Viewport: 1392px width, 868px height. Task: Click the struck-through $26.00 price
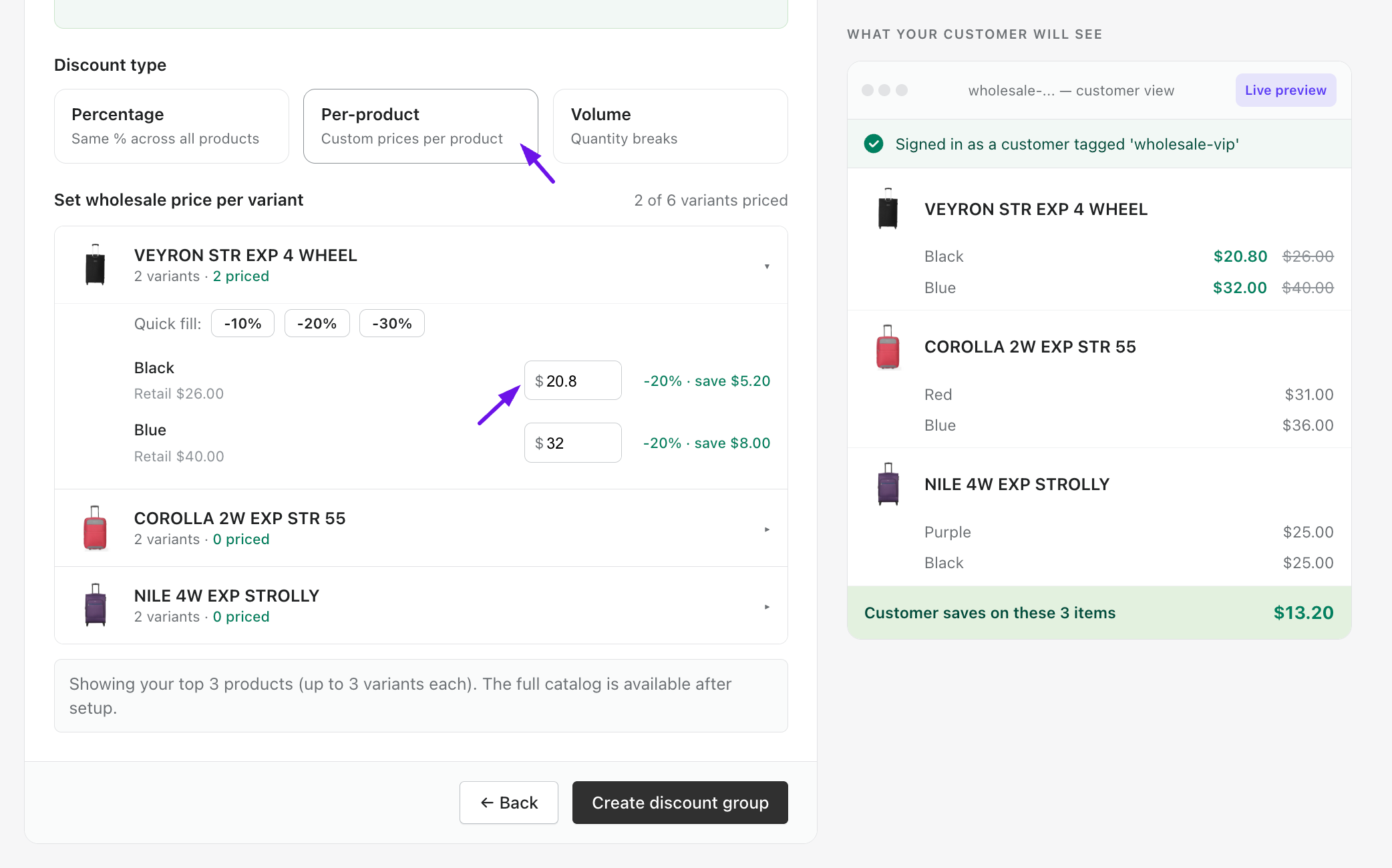tap(1308, 256)
